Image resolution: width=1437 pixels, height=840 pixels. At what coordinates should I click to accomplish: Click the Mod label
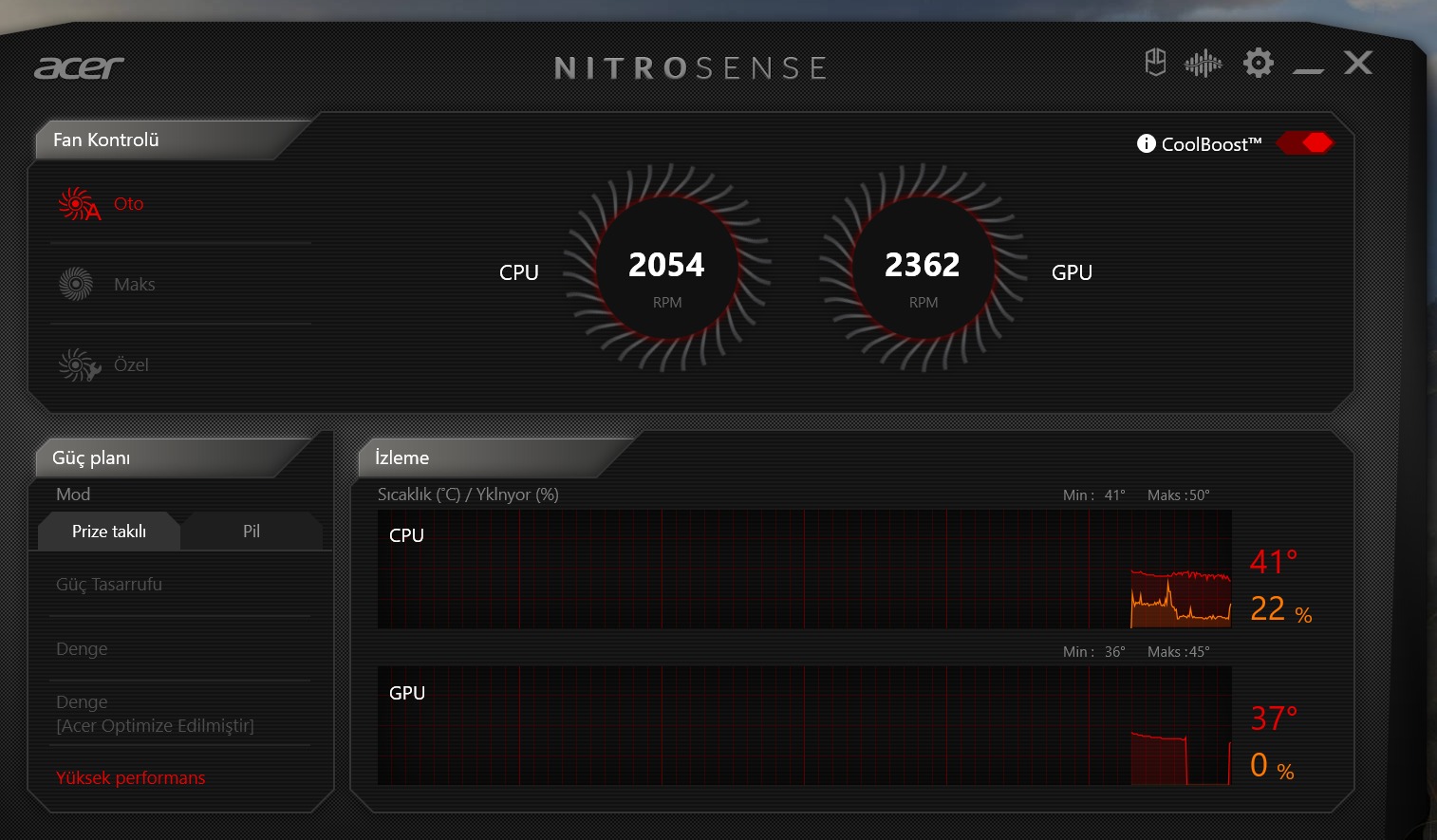(73, 495)
